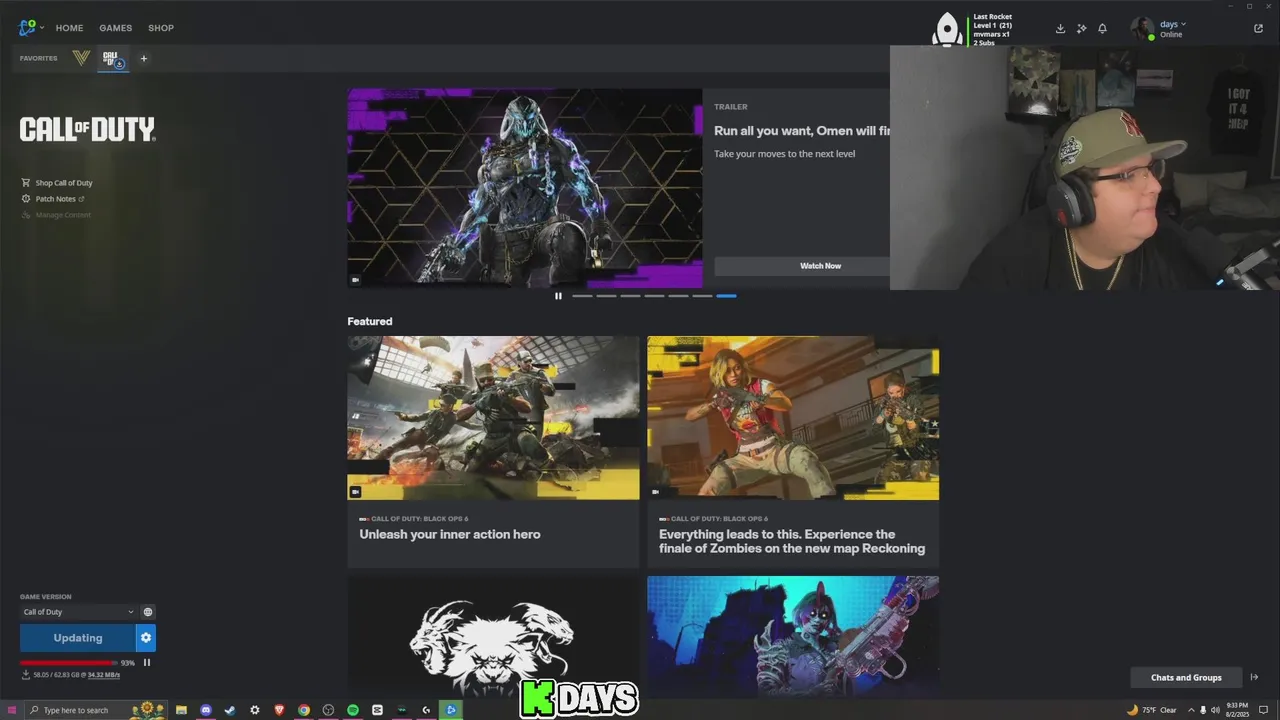Jump to the active last carousel indicator
The image size is (1280, 720).
pyautogui.click(x=726, y=296)
